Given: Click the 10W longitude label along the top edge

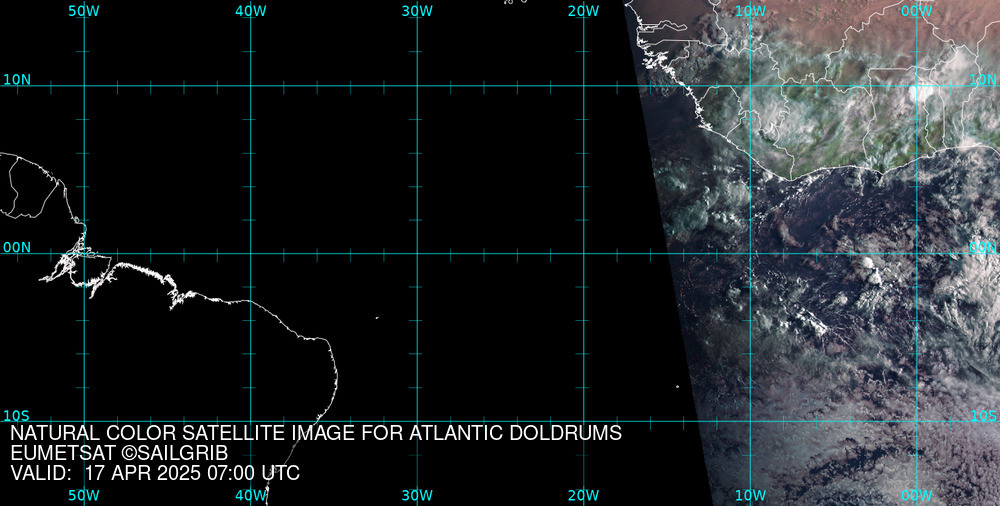Looking at the screenshot, I should (751, 11).
